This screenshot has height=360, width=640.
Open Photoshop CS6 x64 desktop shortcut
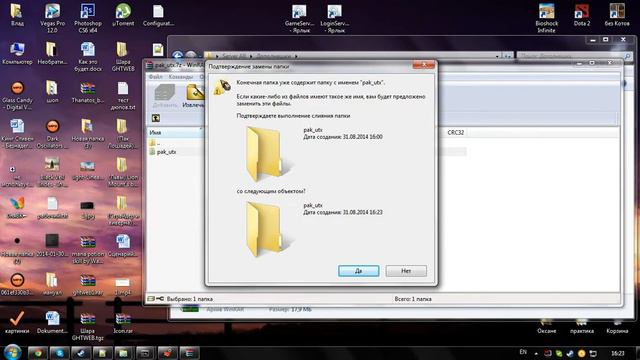(x=88, y=18)
